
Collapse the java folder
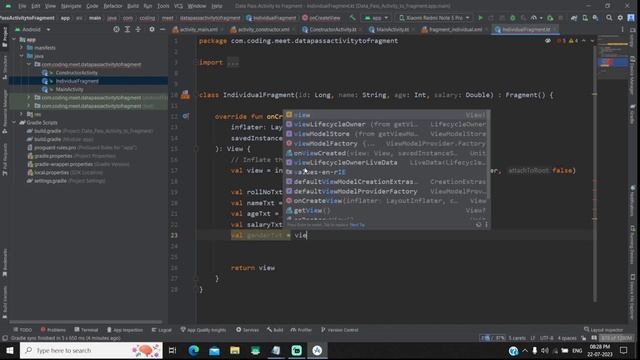[x=22, y=56]
